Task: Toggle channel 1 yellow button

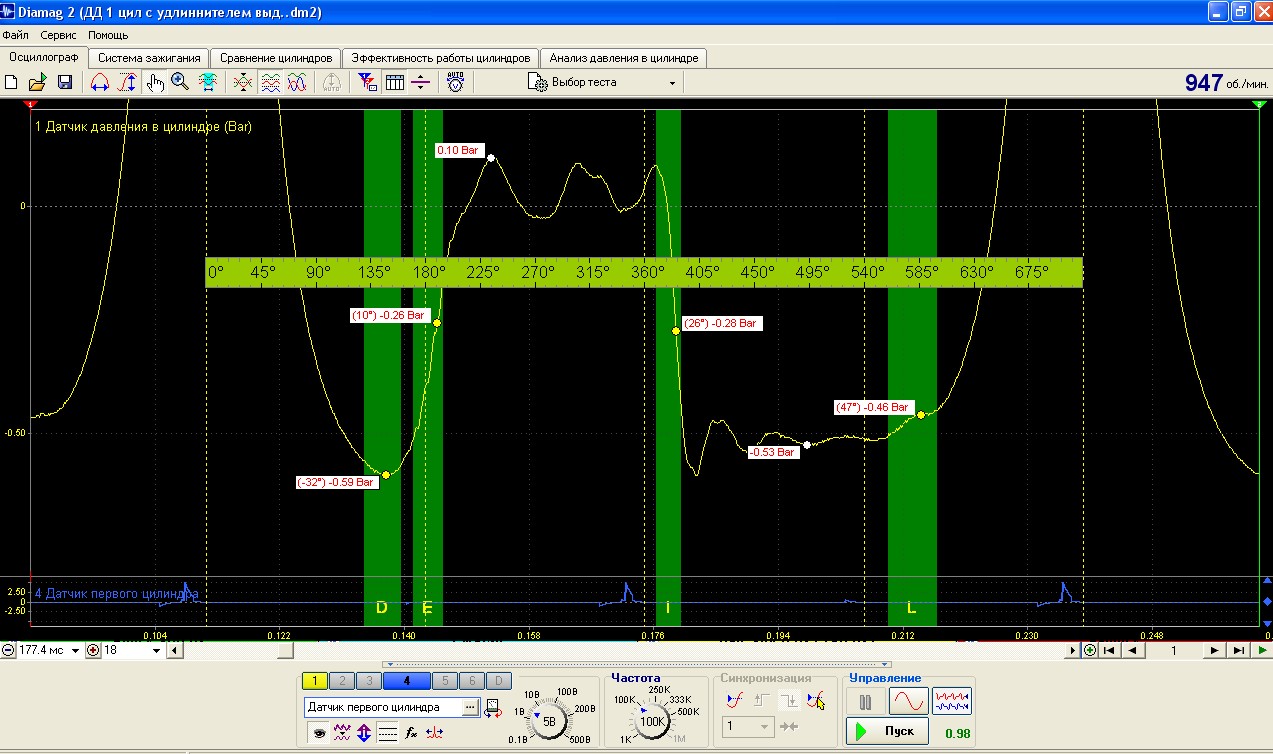Action: click(x=314, y=681)
